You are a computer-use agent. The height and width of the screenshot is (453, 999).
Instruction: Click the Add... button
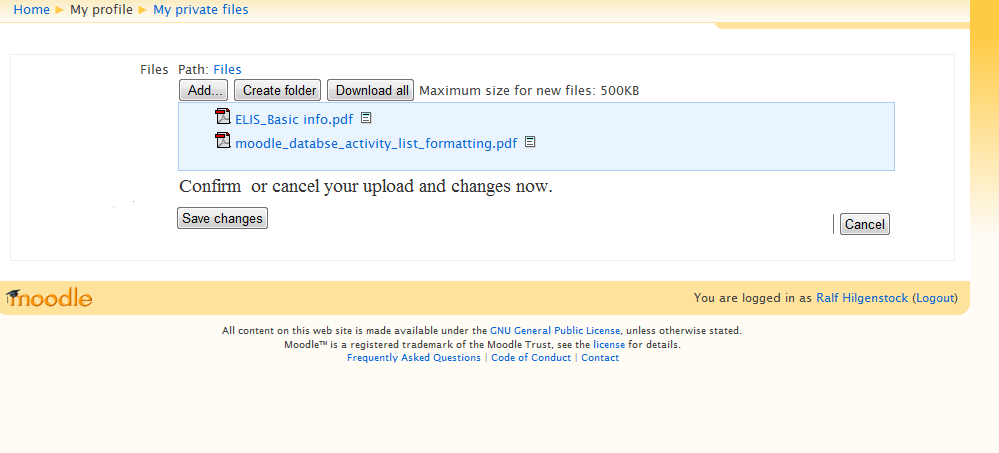pyautogui.click(x=204, y=90)
